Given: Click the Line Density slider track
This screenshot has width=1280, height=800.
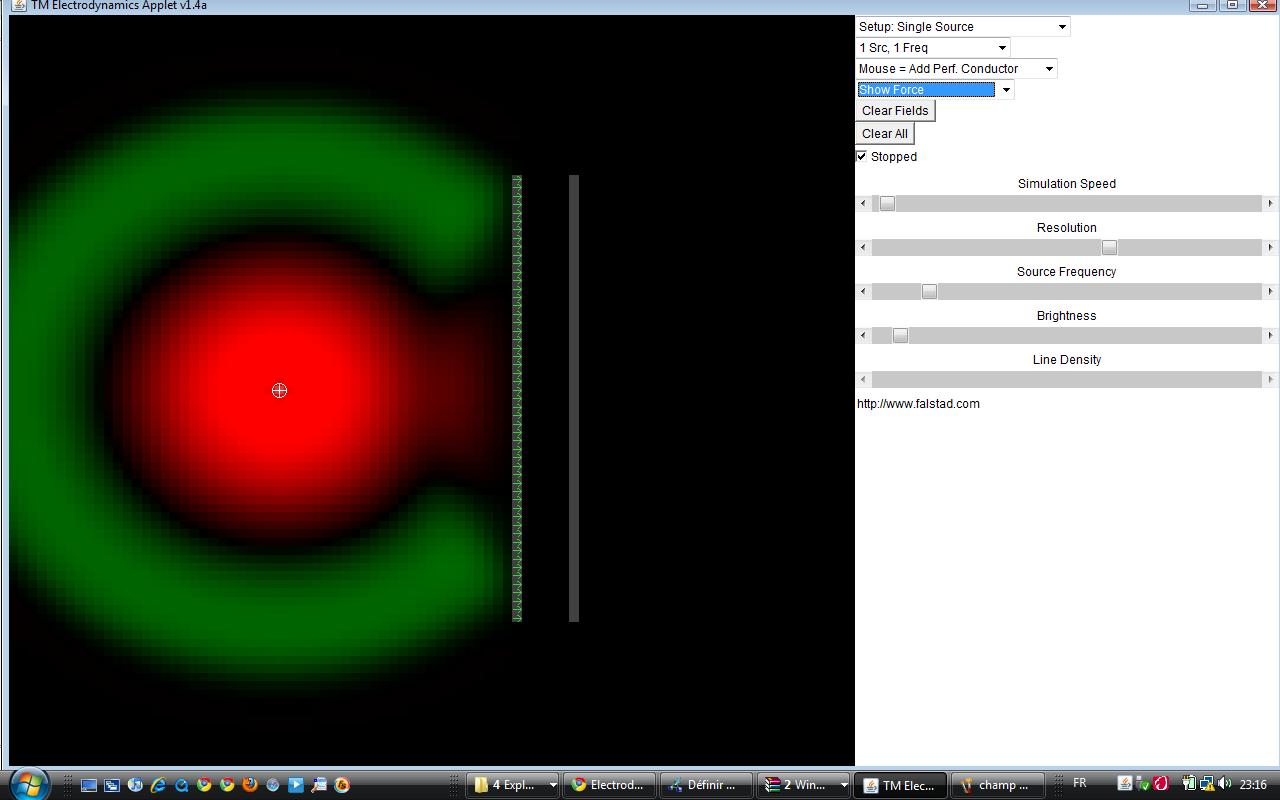Looking at the screenshot, I should point(1067,380).
